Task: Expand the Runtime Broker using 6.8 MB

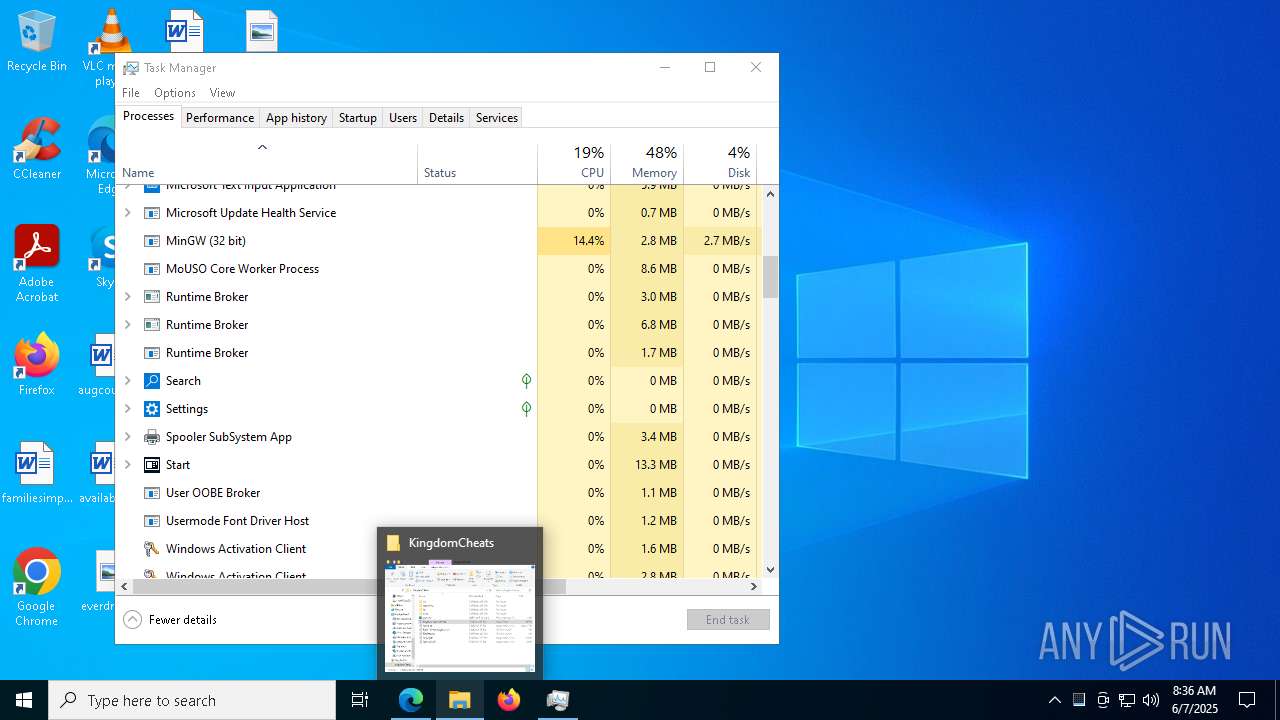Action: point(127,325)
